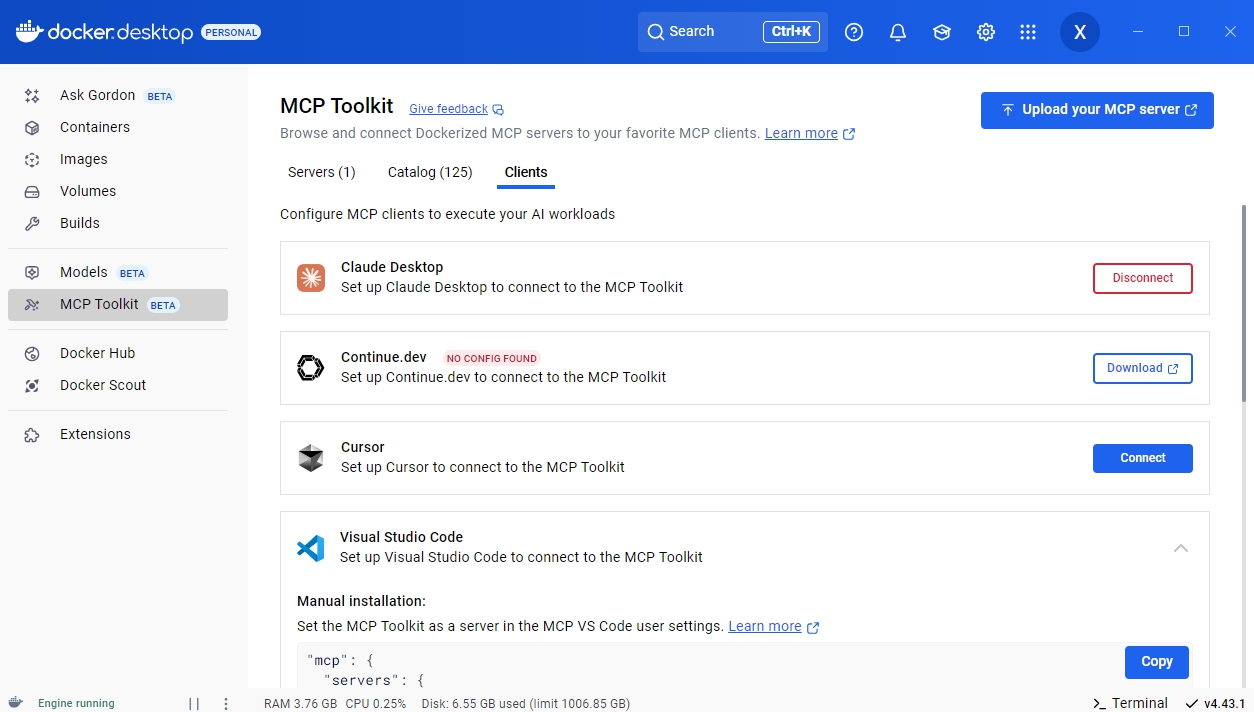The width and height of the screenshot is (1254, 712).
Task: Open the help question mark menu
Action: point(854,32)
